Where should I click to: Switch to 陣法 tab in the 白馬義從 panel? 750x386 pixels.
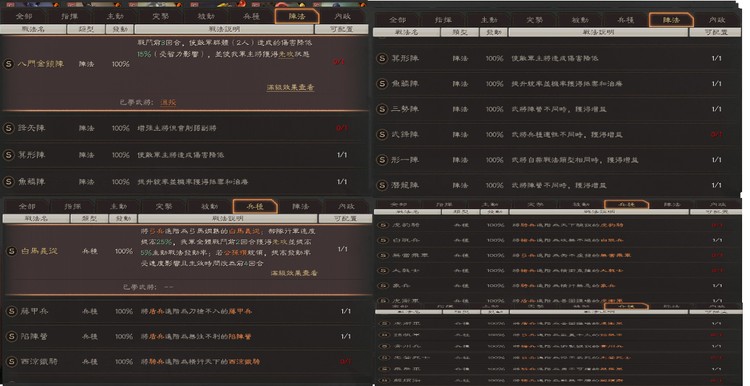(x=300, y=207)
